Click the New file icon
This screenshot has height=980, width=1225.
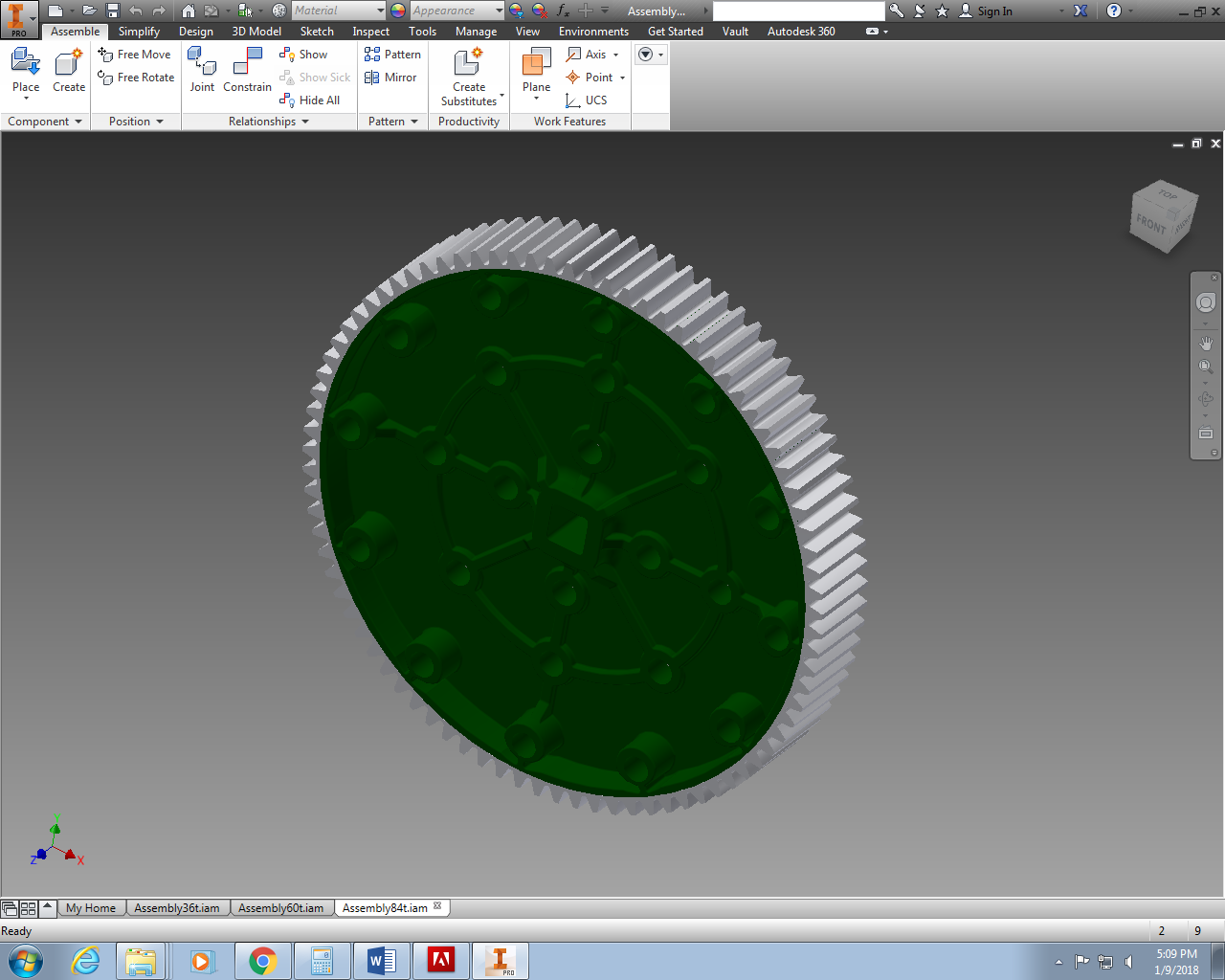pos(56,11)
